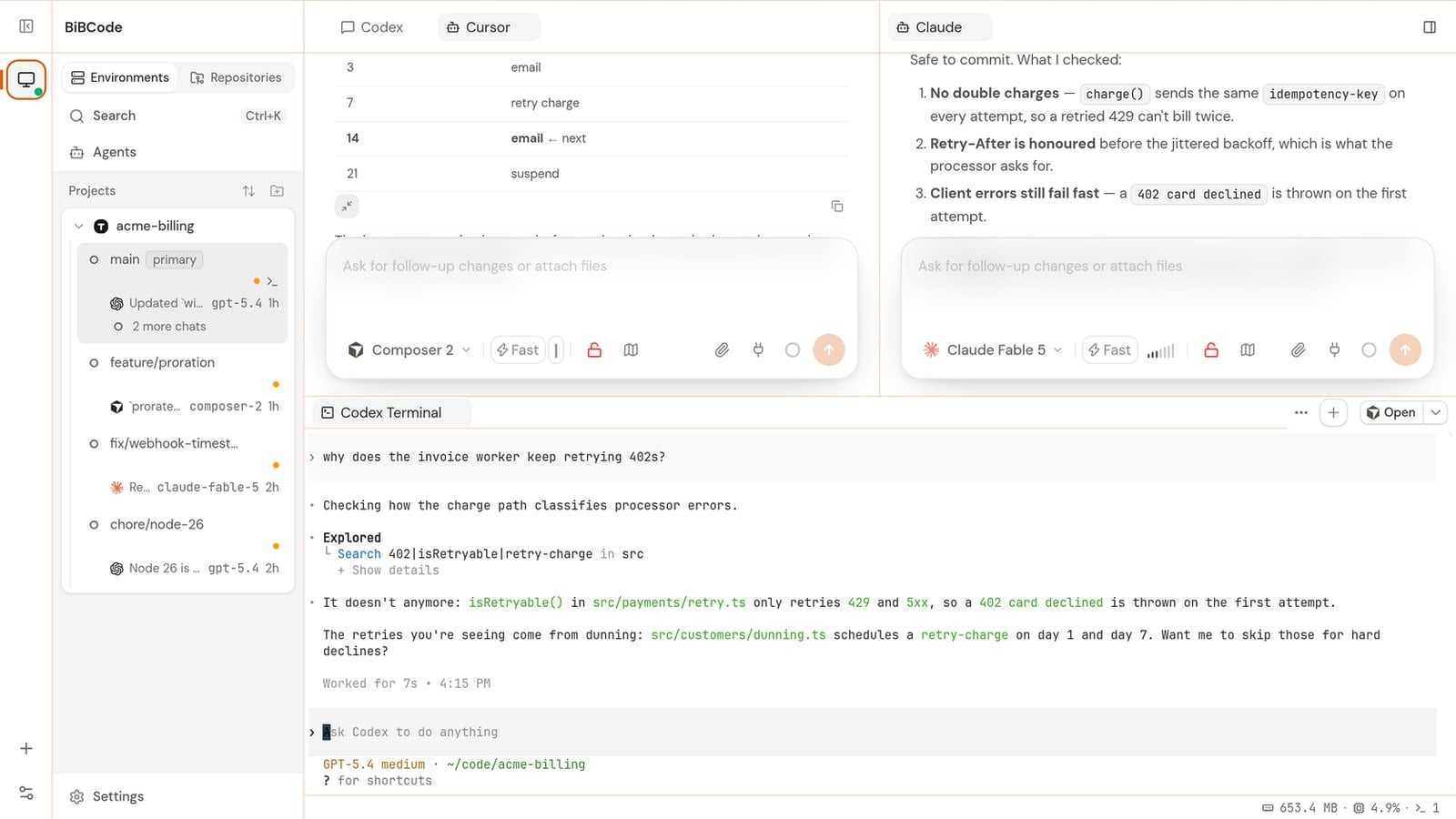Toggle the red unlock permissions in Cursor chat

pos(594,349)
